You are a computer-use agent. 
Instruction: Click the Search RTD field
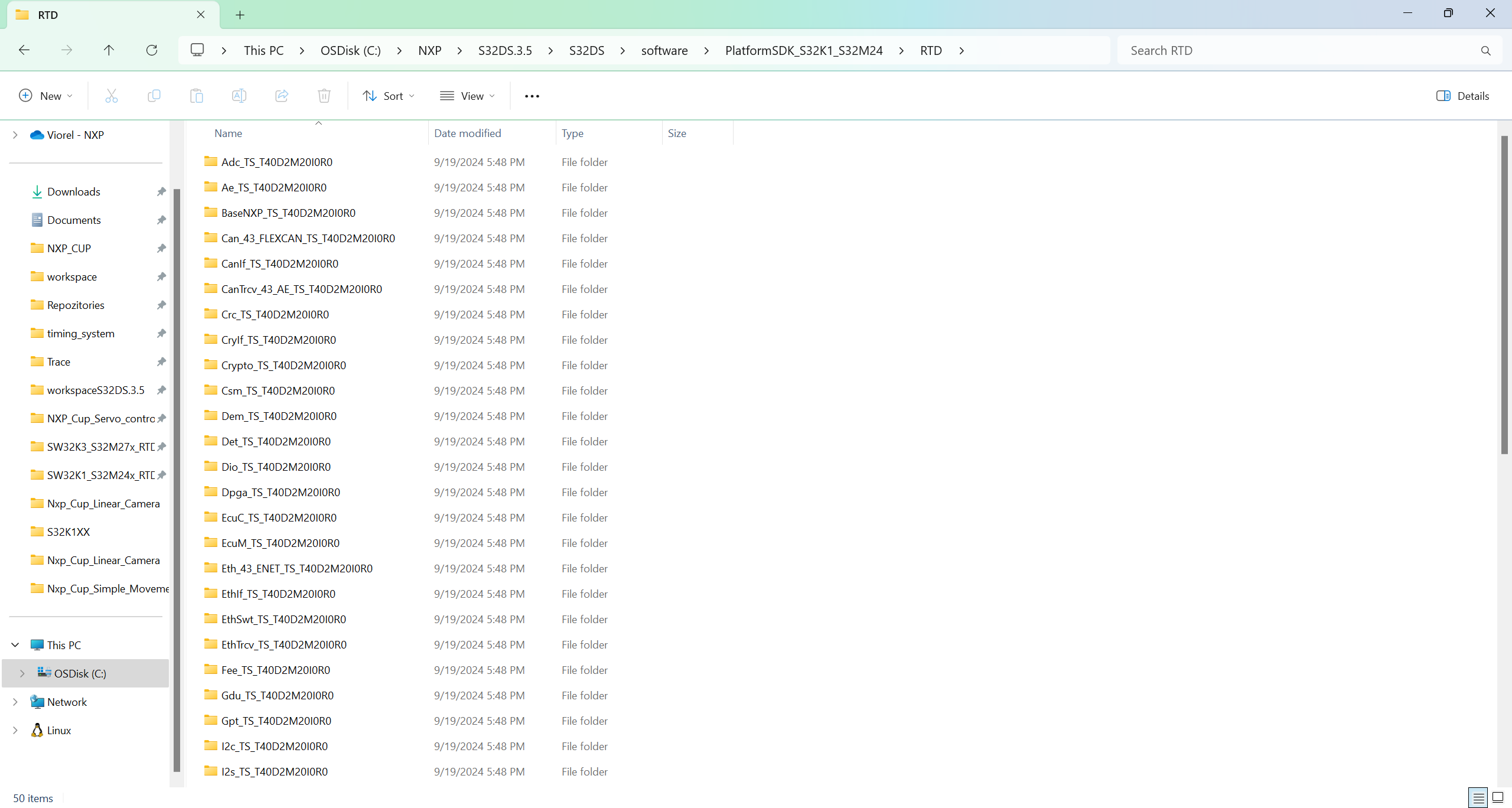(x=1299, y=50)
